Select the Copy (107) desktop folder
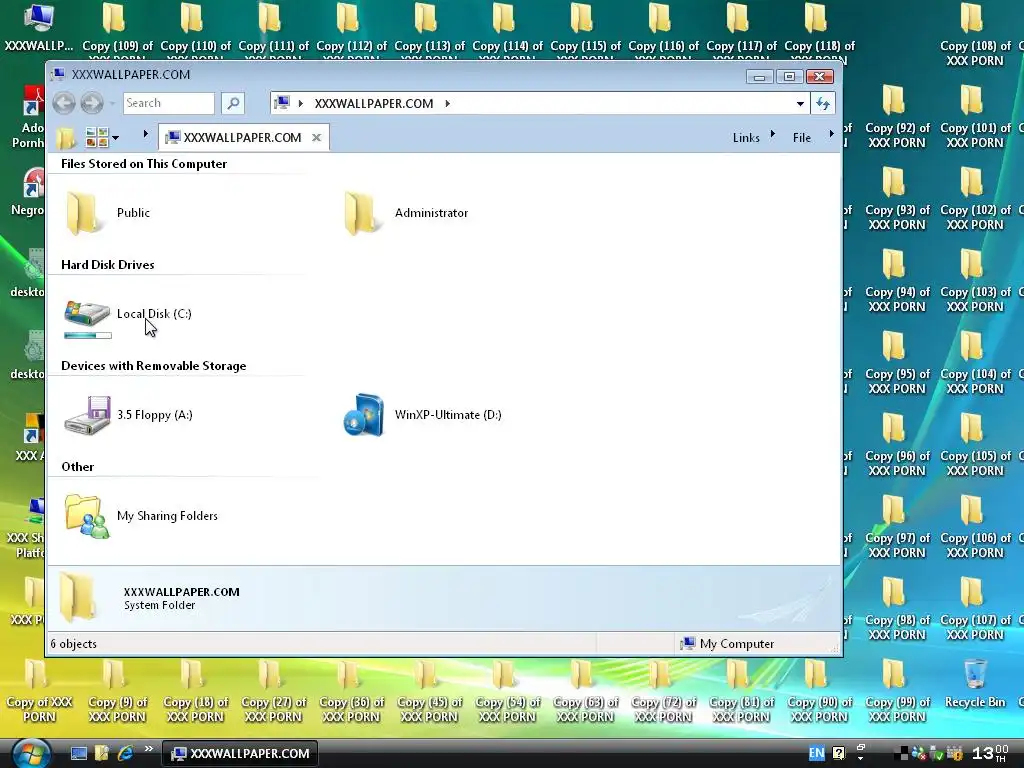The height and width of the screenshot is (768, 1024). 975,609
